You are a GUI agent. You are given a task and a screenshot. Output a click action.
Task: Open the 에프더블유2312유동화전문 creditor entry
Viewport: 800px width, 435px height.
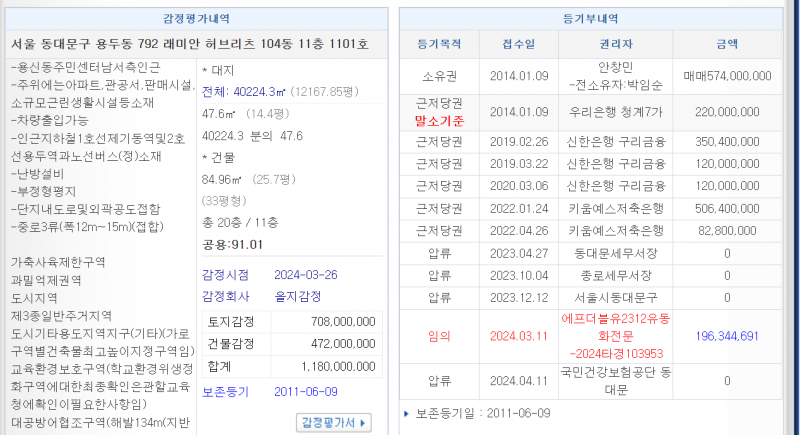click(x=616, y=337)
